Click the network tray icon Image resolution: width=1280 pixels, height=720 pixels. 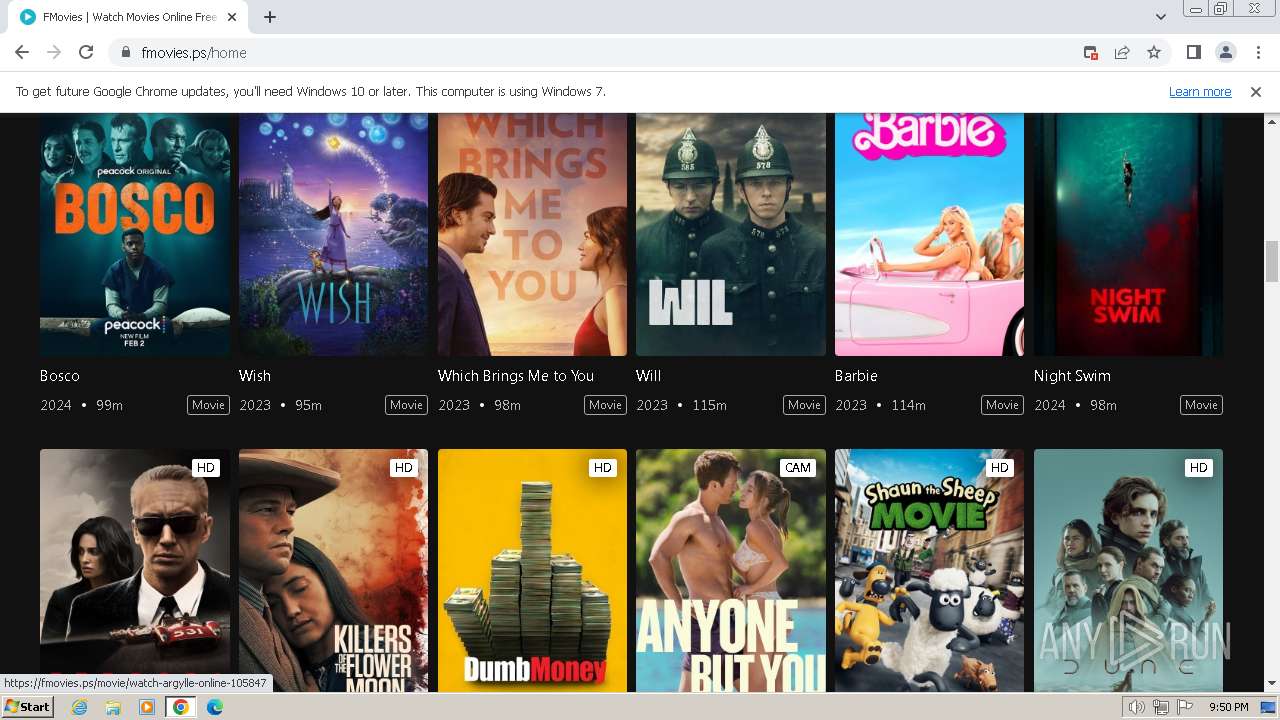pos(1161,707)
